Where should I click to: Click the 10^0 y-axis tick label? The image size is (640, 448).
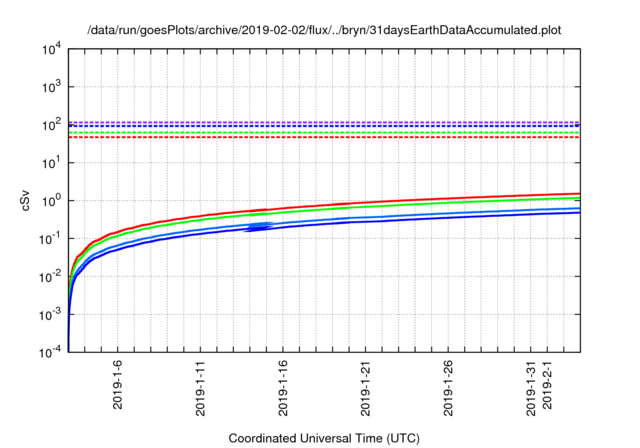[51, 200]
